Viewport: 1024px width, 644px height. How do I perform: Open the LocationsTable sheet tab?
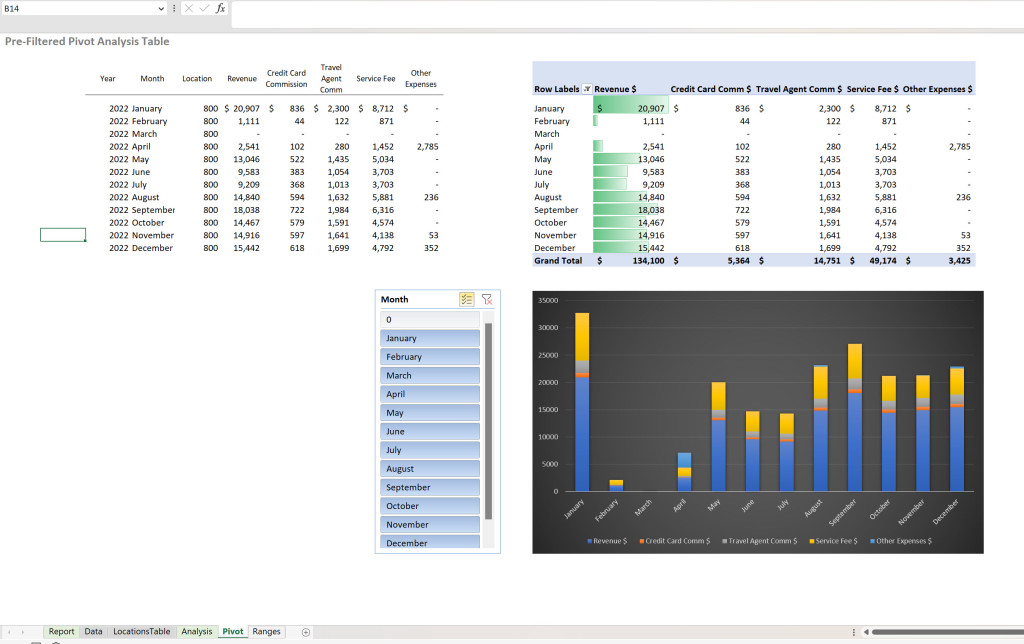tap(142, 632)
